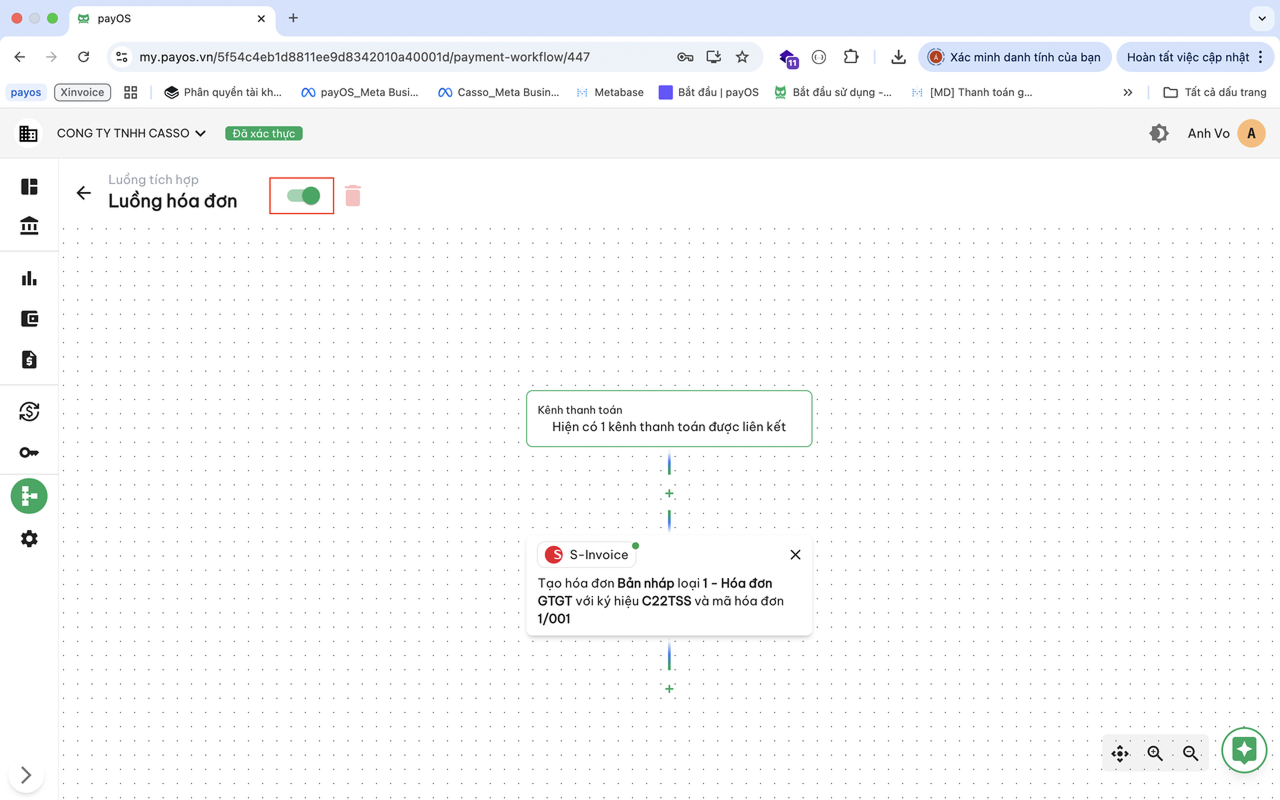Open the settings gear in sidebar
The width and height of the screenshot is (1280, 800).
[29, 539]
